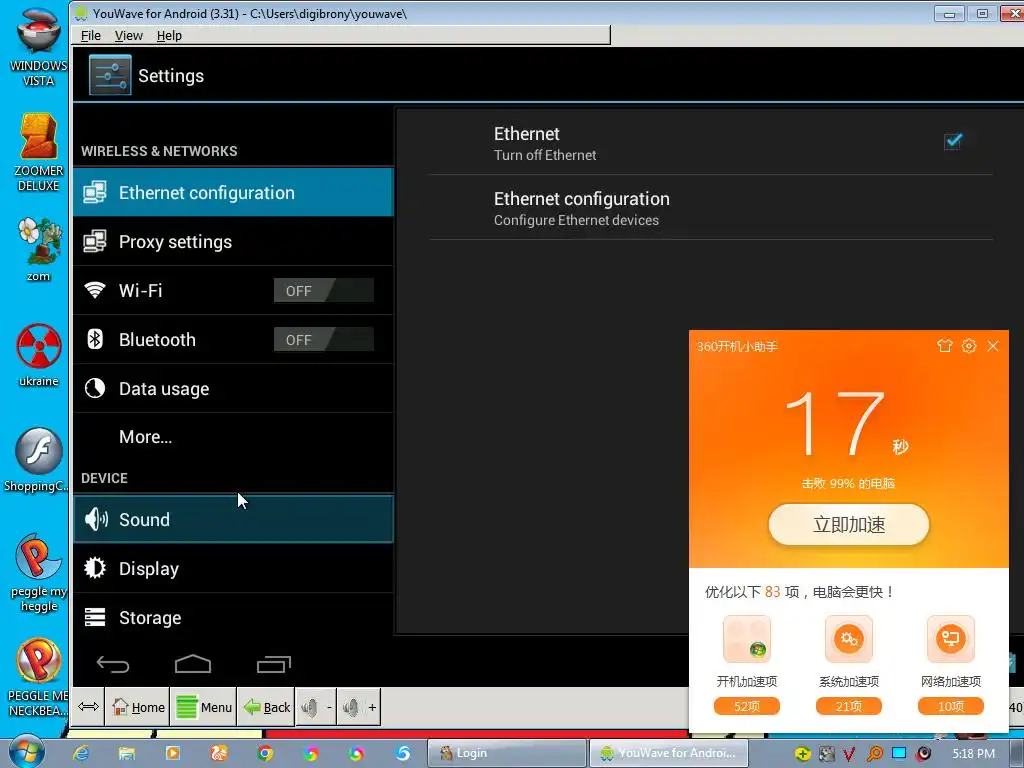Click the YouWave rotate screen arrows button
This screenshot has width=1024, height=768.
point(88,707)
